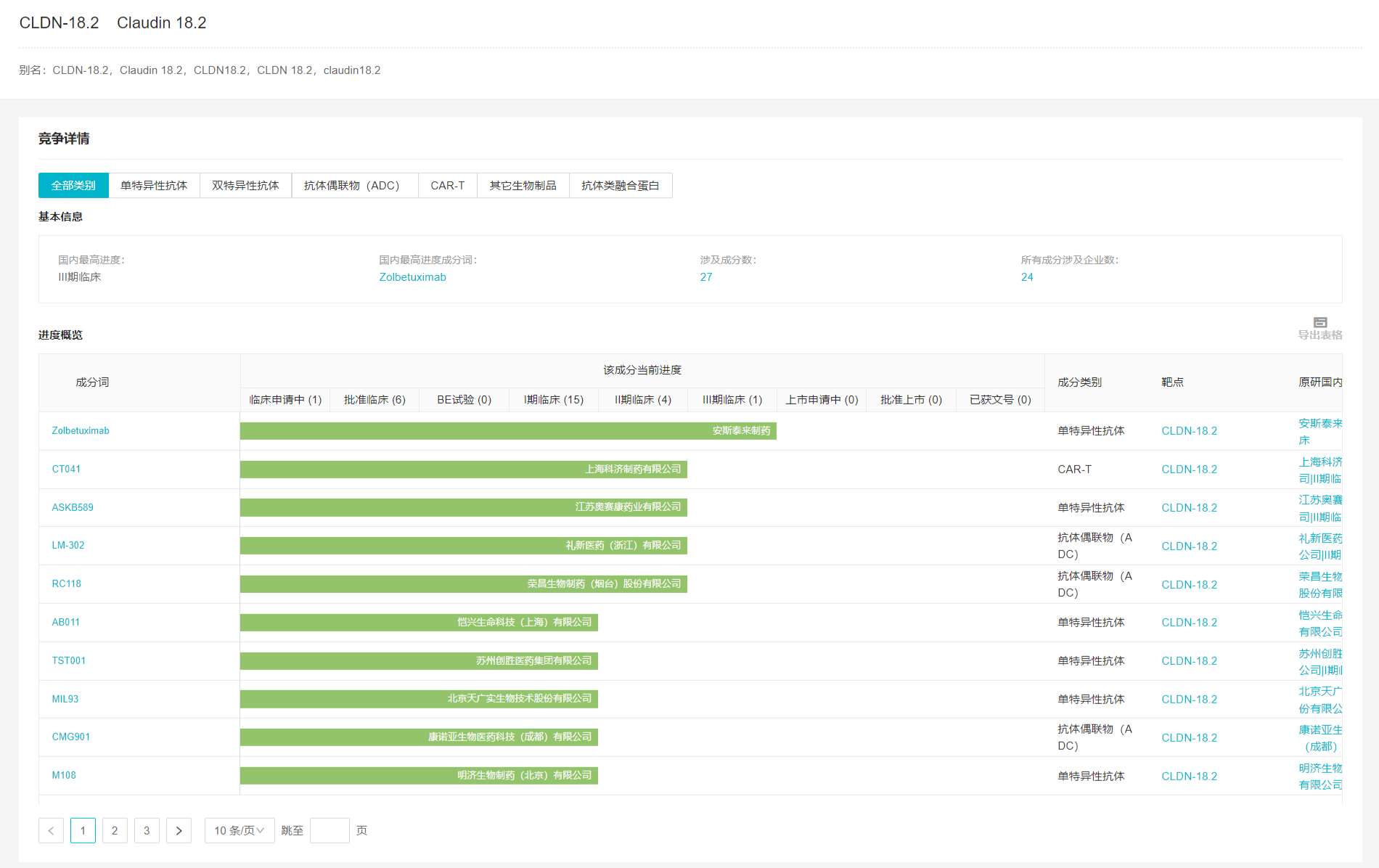Click 恺兴生命科技（上海）progress bar
This screenshot has height=868, width=1379.
[x=419, y=622]
